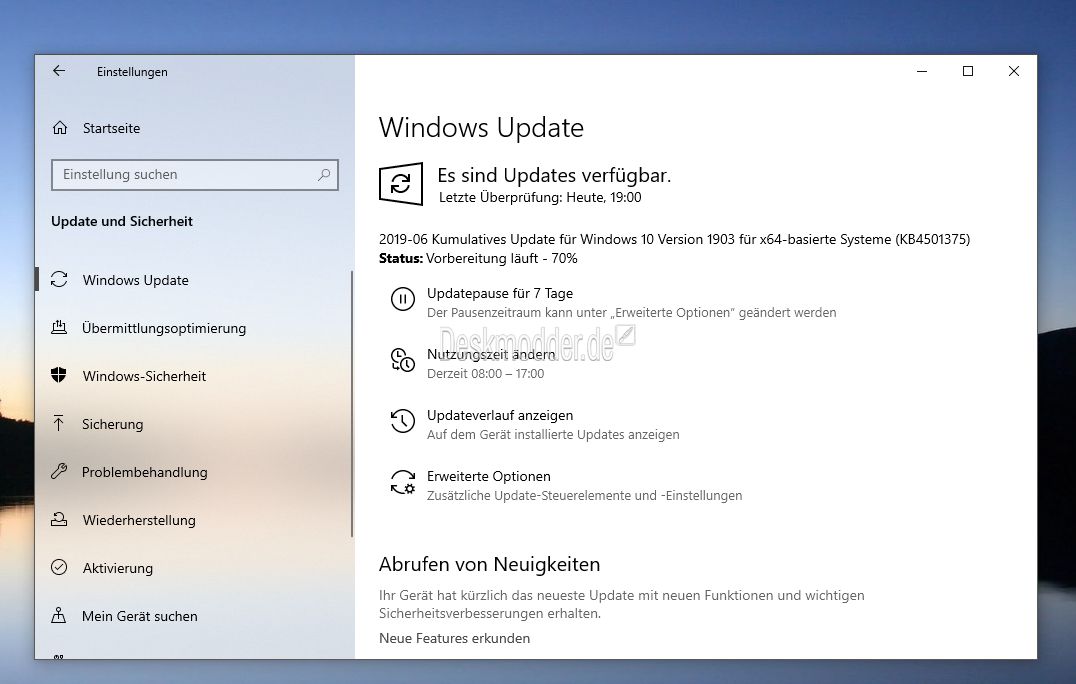Open Startseite in the sidebar
The height and width of the screenshot is (684, 1076).
pos(111,128)
